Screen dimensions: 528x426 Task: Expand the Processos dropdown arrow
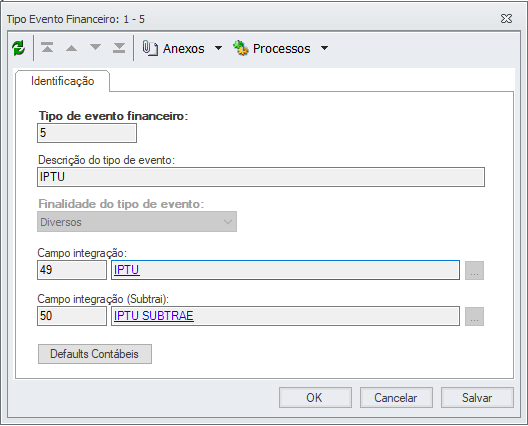tap(324, 48)
